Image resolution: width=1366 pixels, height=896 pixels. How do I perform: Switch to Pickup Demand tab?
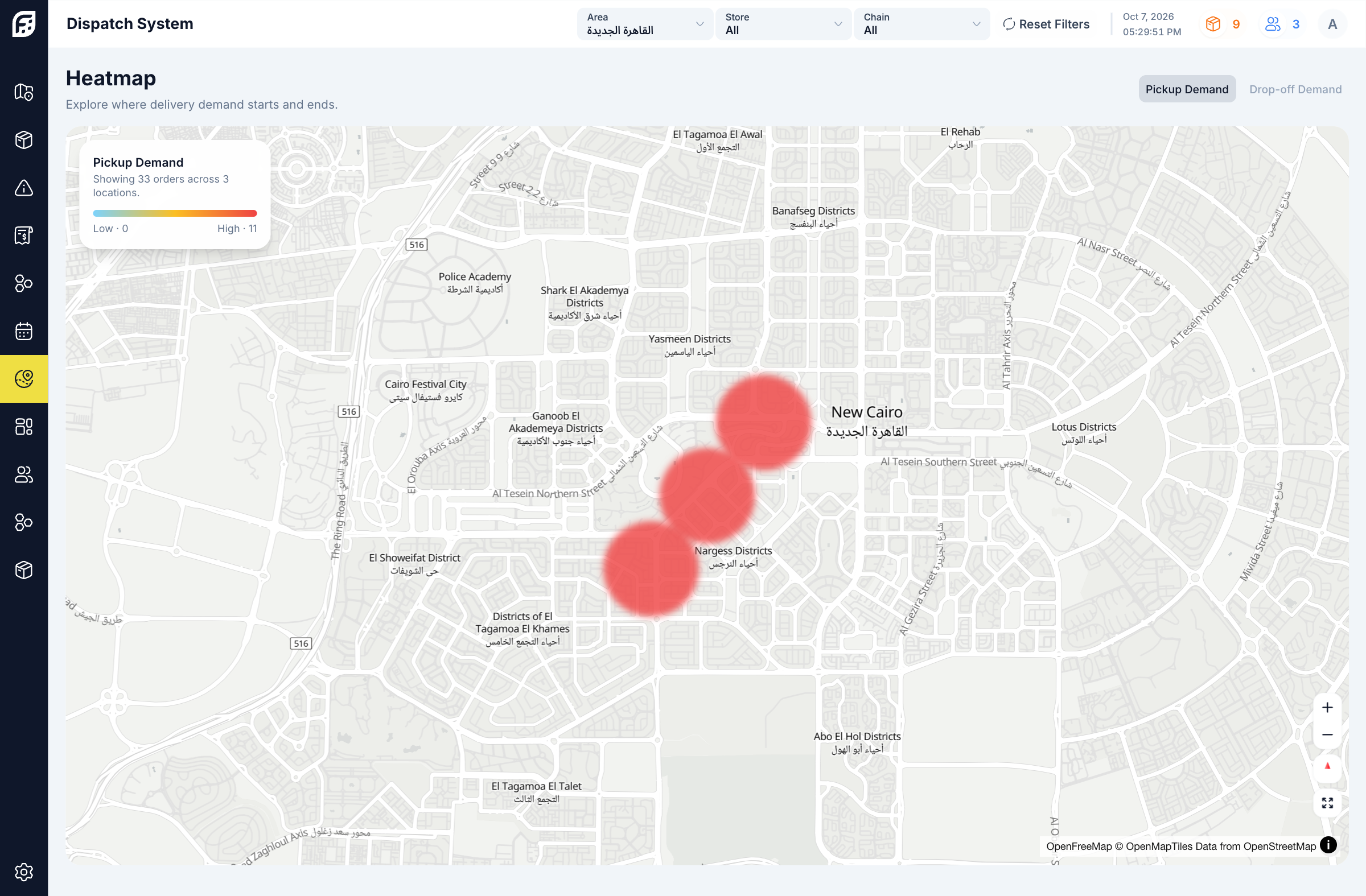pyautogui.click(x=1186, y=89)
